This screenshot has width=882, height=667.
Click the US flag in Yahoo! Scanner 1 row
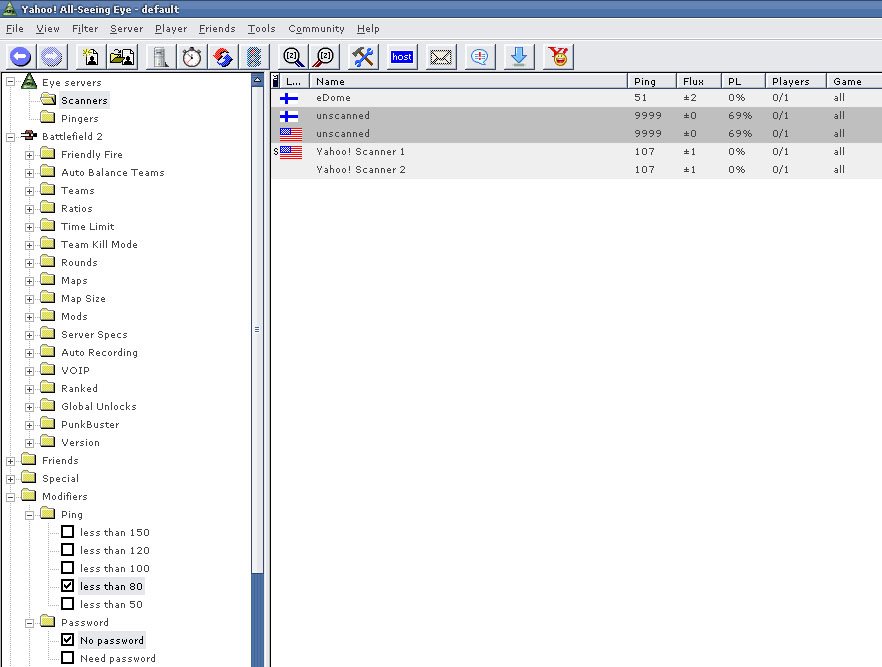tap(291, 152)
